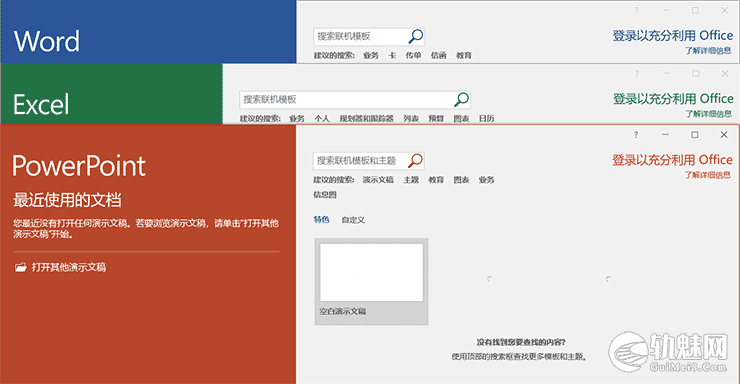Click Excel suggested search 预算
Image resolution: width=740 pixels, height=384 pixels.
436,118
